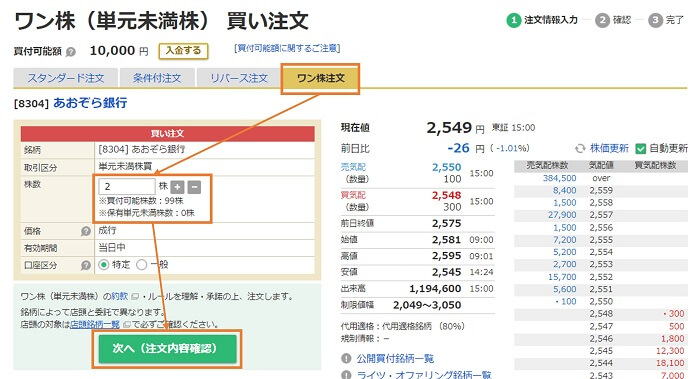Select the 一般 account radio button
This screenshot has width=700, height=379.
click(x=142, y=265)
